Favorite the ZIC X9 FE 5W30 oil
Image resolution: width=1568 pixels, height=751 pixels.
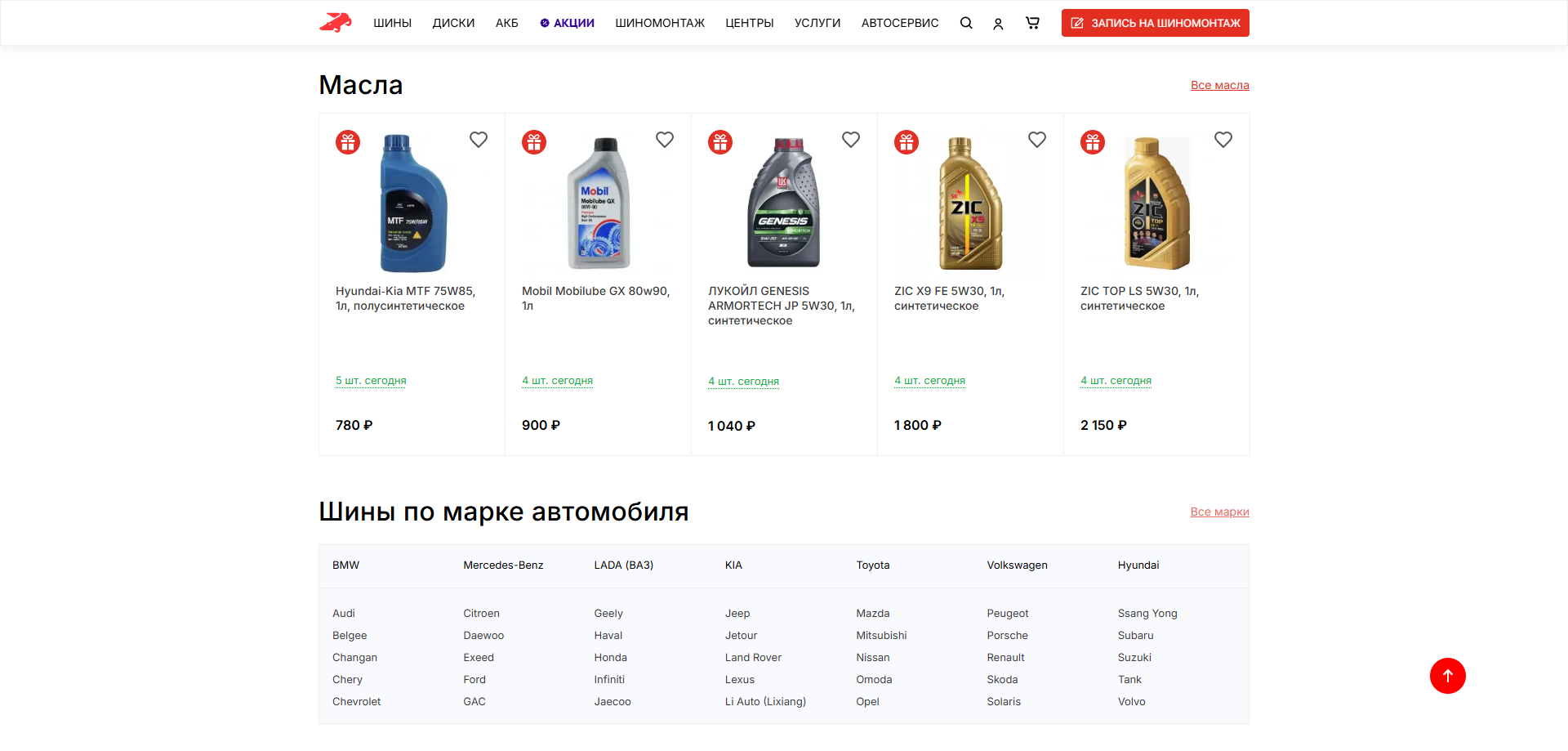(x=1037, y=140)
